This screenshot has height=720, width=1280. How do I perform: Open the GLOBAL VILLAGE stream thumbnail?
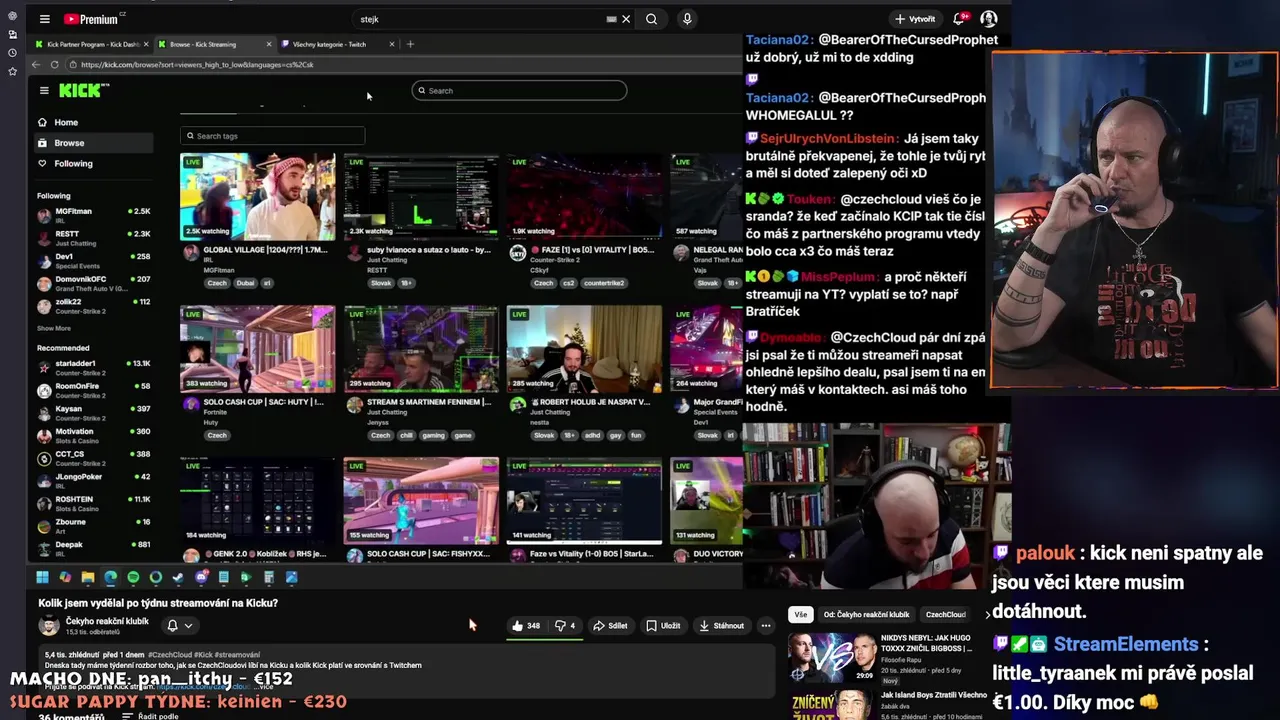click(257, 196)
